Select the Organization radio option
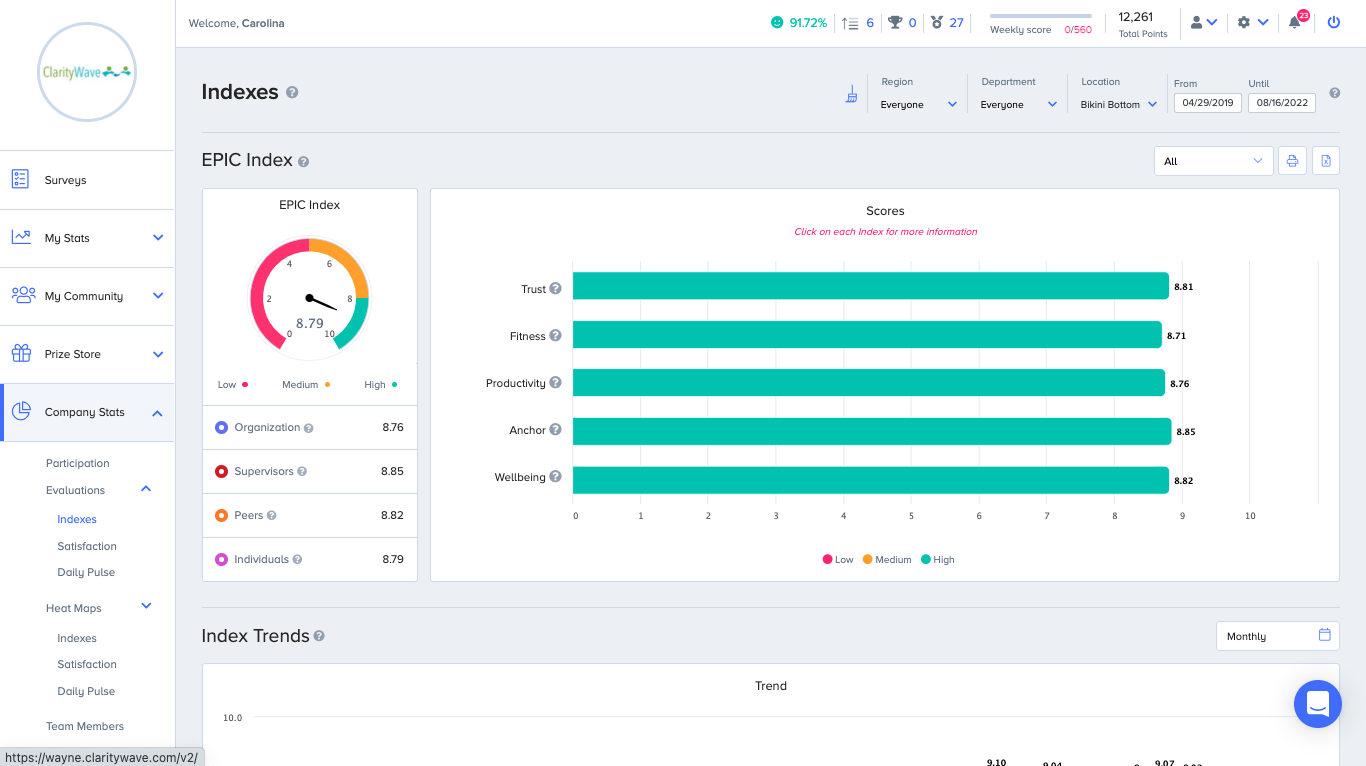The image size is (1366, 766). 222,427
